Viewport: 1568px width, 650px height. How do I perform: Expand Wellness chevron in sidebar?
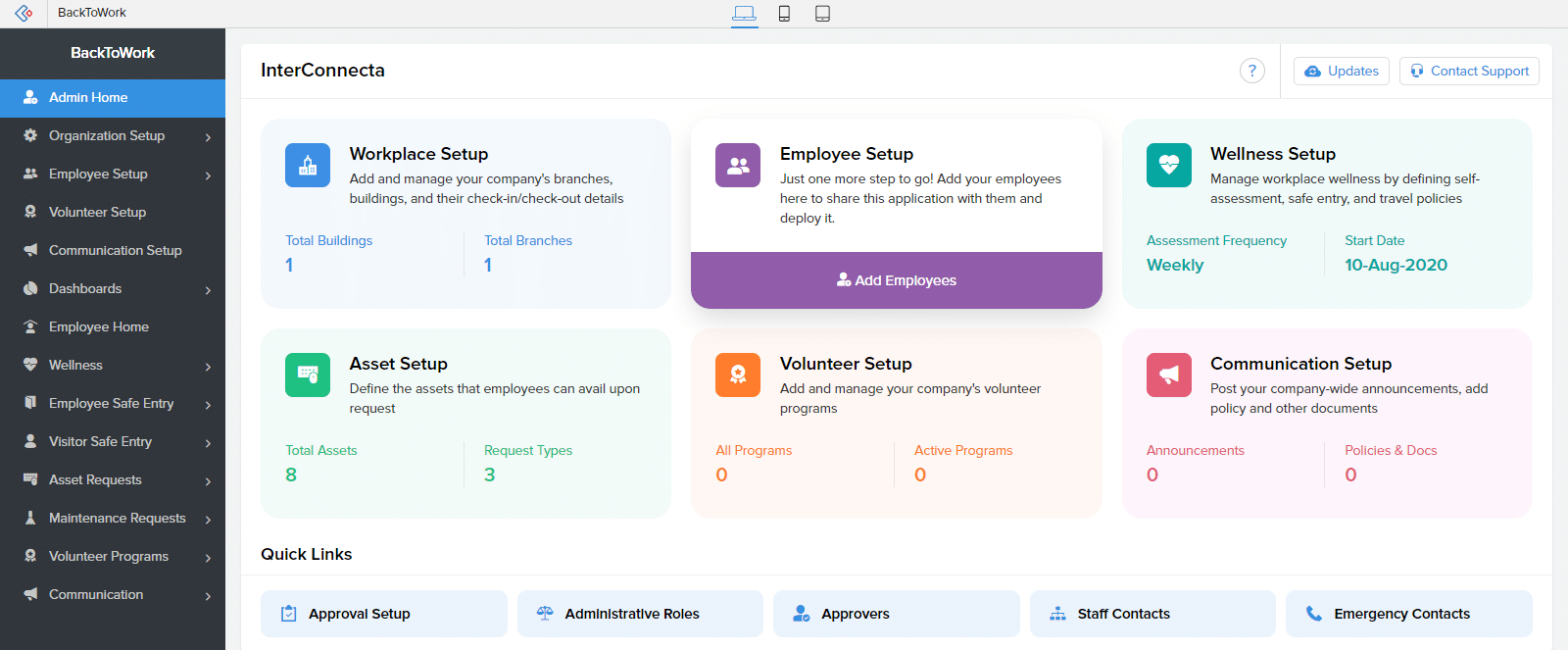208,367
